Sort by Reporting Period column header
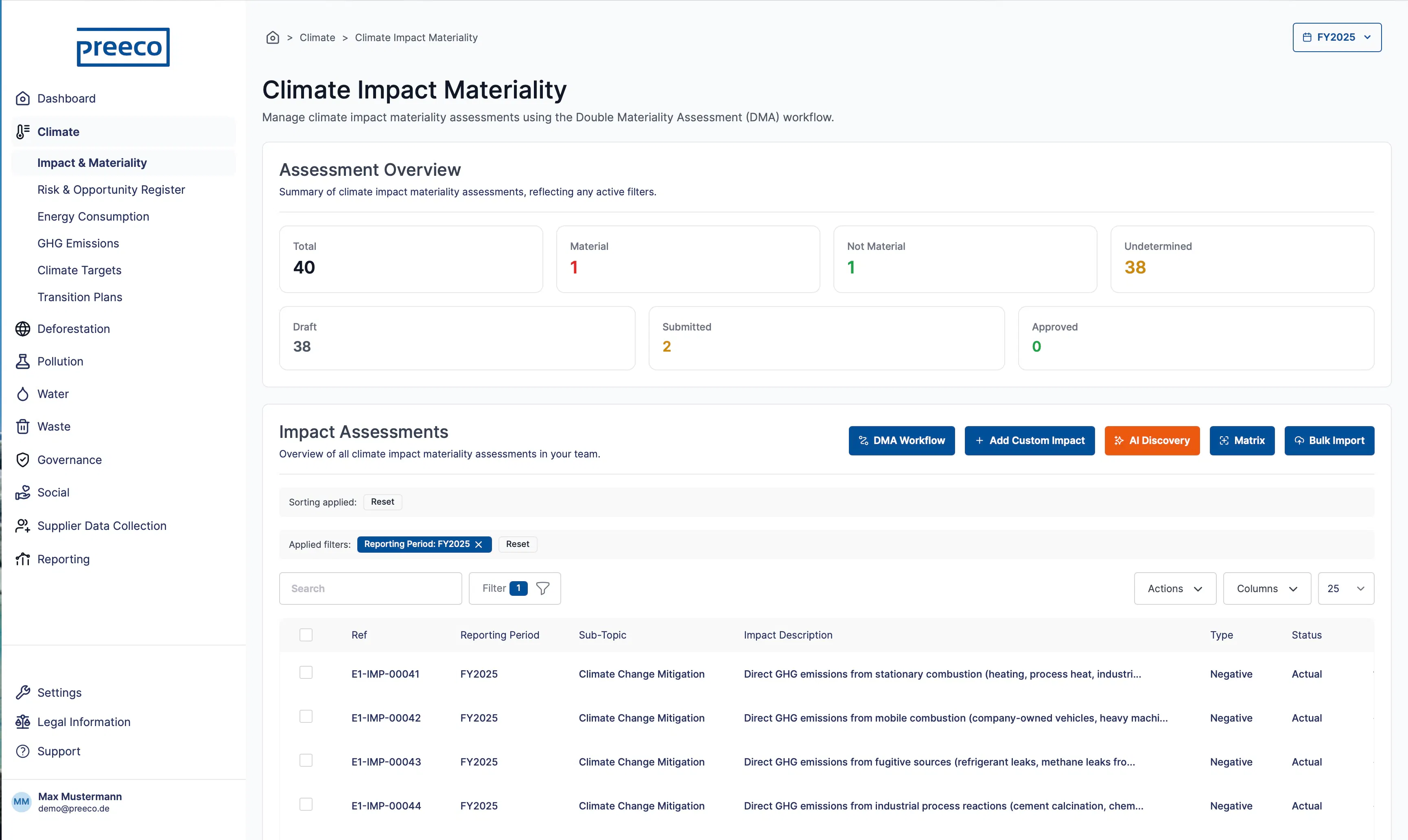The height and width of the screenshot is (840, 1408). pos(500,635)
